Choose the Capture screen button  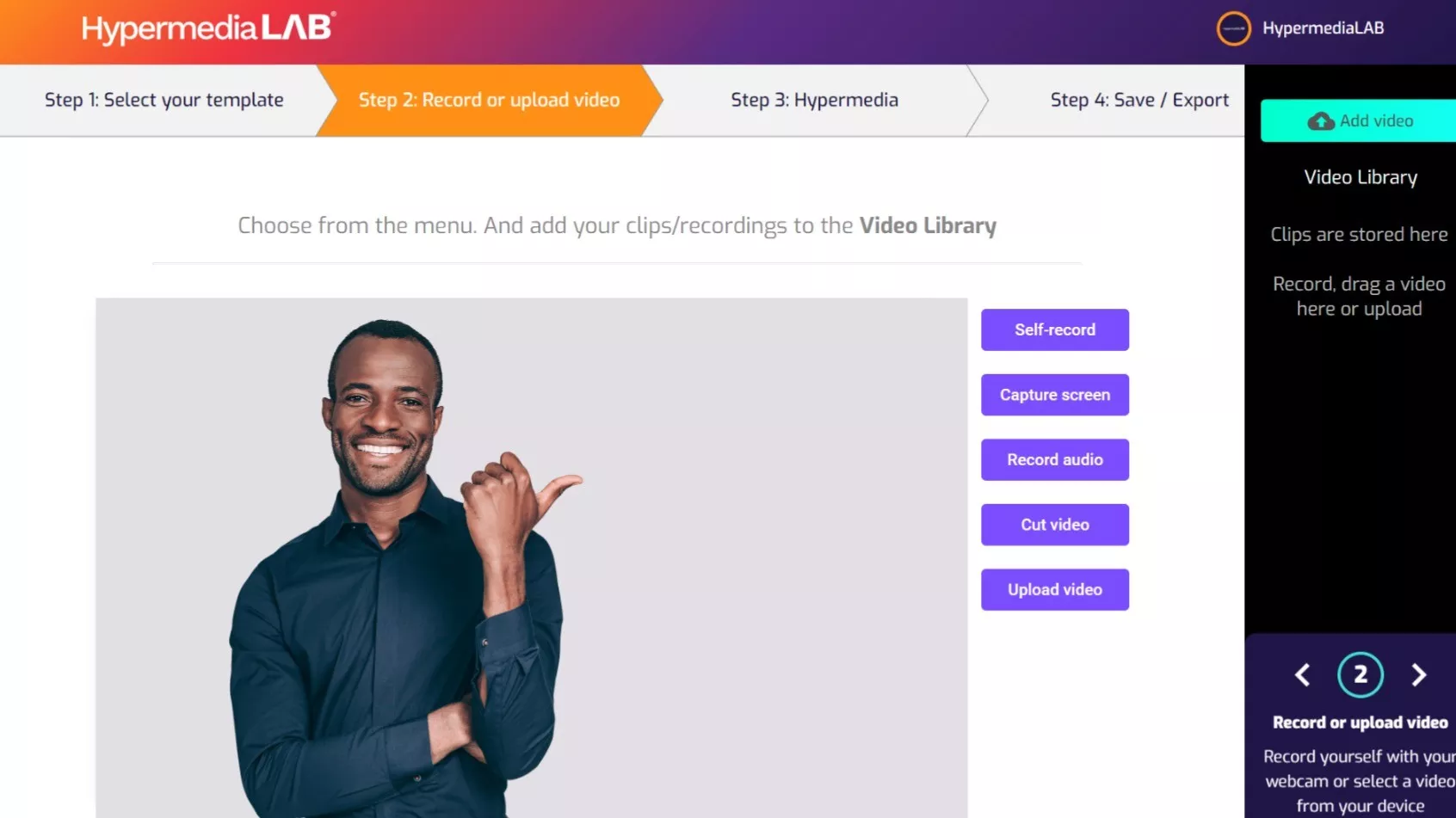coord(1055,395)
